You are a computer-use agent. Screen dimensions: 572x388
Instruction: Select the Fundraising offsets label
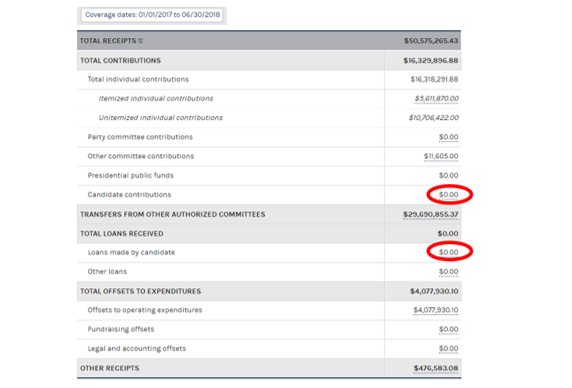click(x=121, y=329)
